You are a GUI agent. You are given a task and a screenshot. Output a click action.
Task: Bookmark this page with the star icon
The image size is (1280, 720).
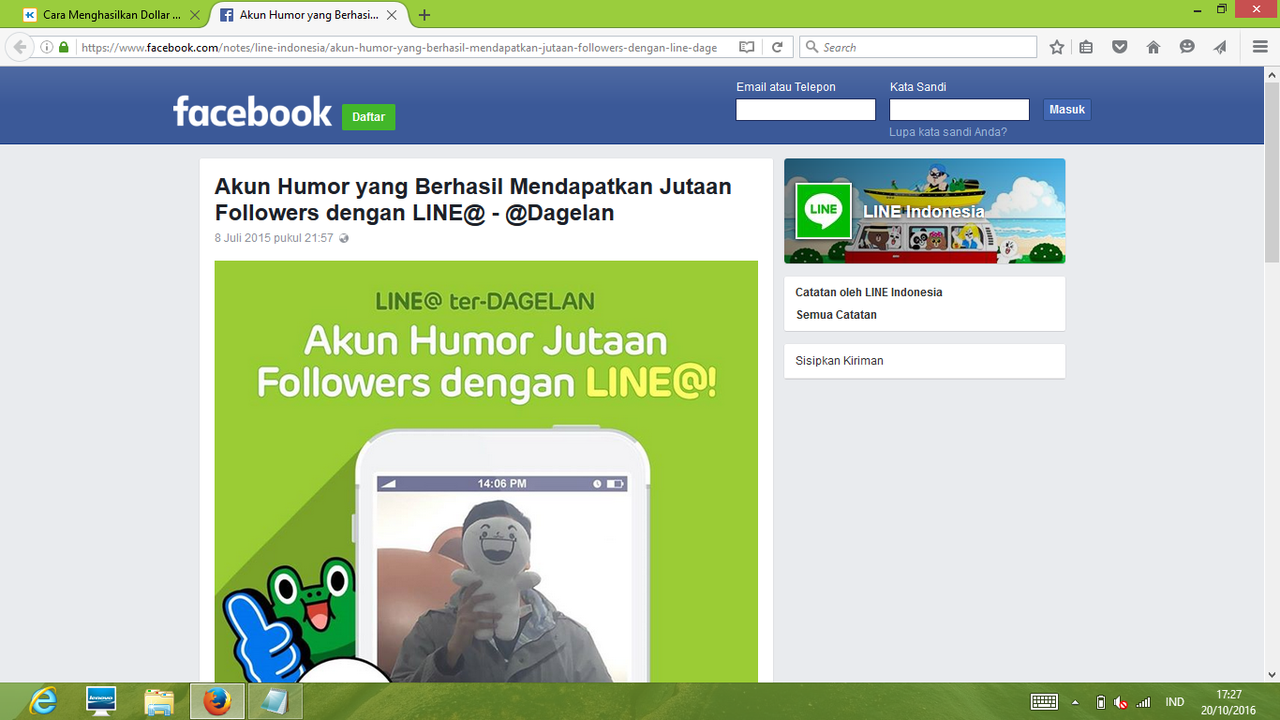(1057, 47)
